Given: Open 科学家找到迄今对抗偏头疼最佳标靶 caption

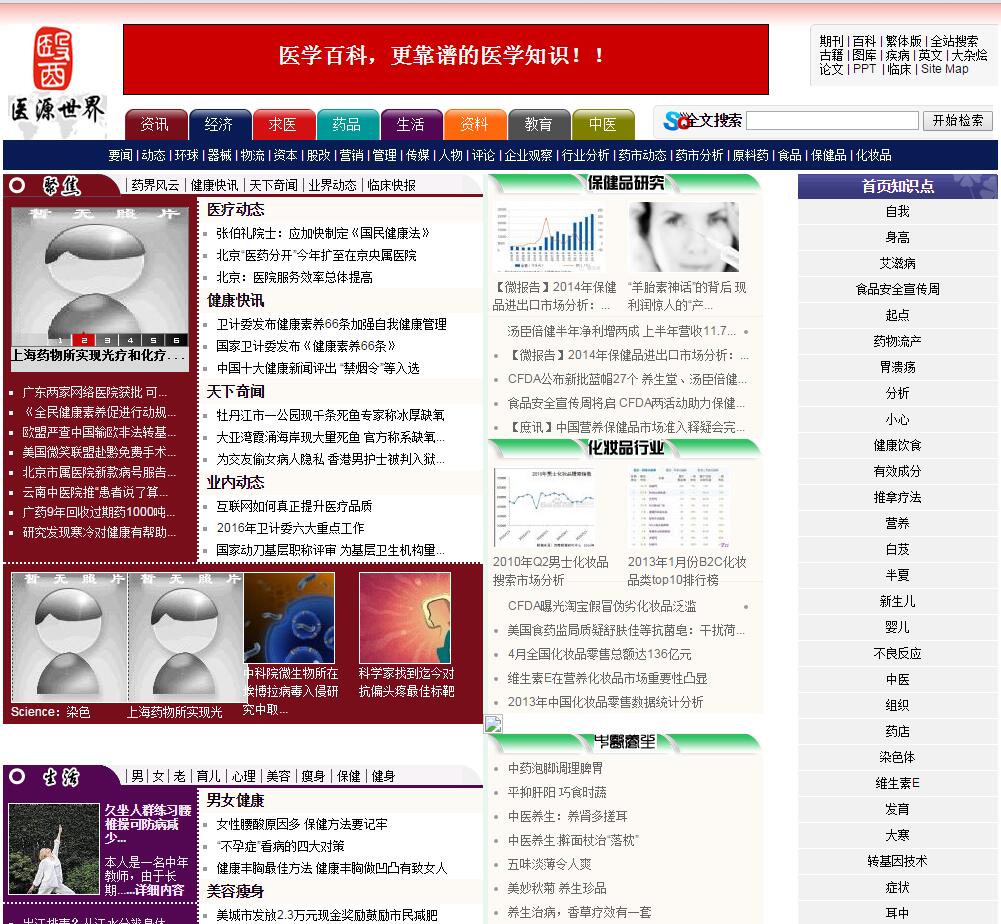Looking at the screenshot, I should [406, 682].
